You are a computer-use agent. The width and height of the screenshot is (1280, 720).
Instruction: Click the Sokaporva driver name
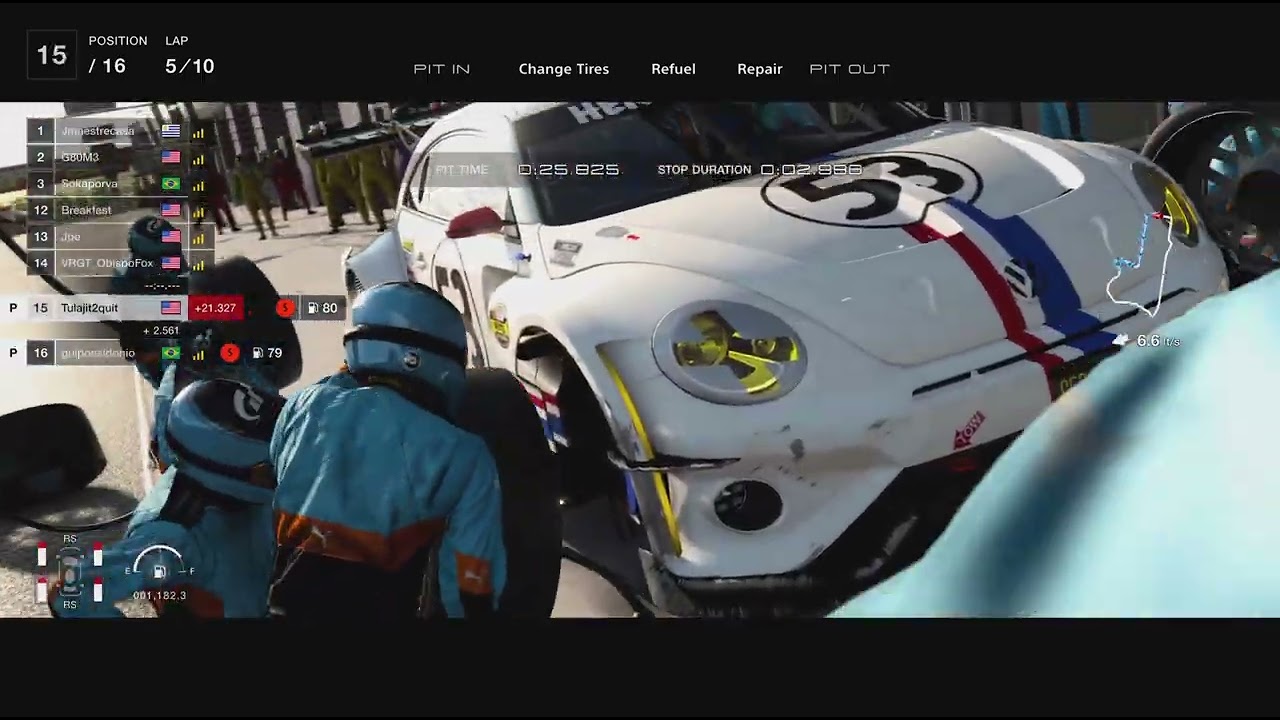(89, 184)
